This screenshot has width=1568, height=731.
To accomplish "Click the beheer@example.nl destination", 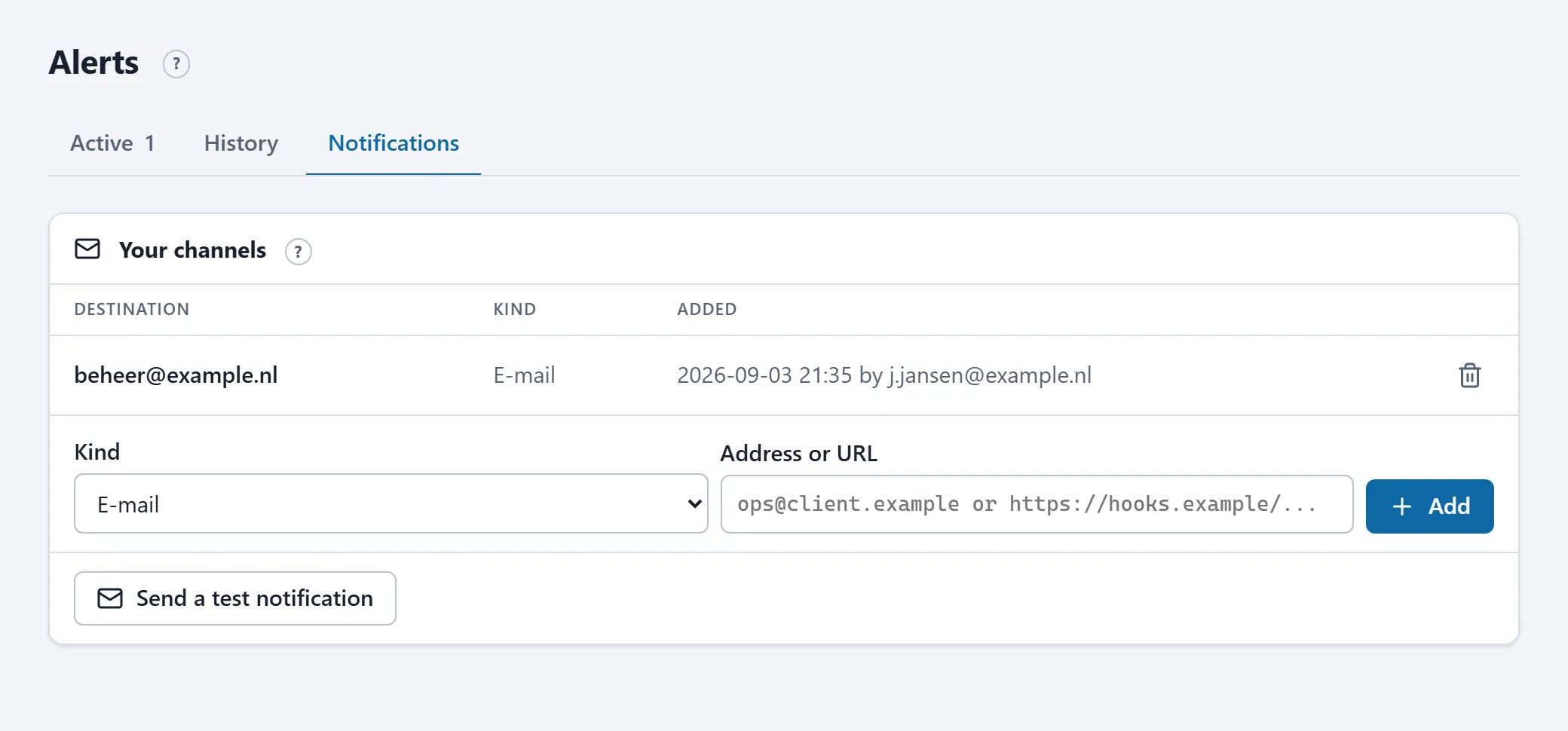I will click(x=176, y=375).
